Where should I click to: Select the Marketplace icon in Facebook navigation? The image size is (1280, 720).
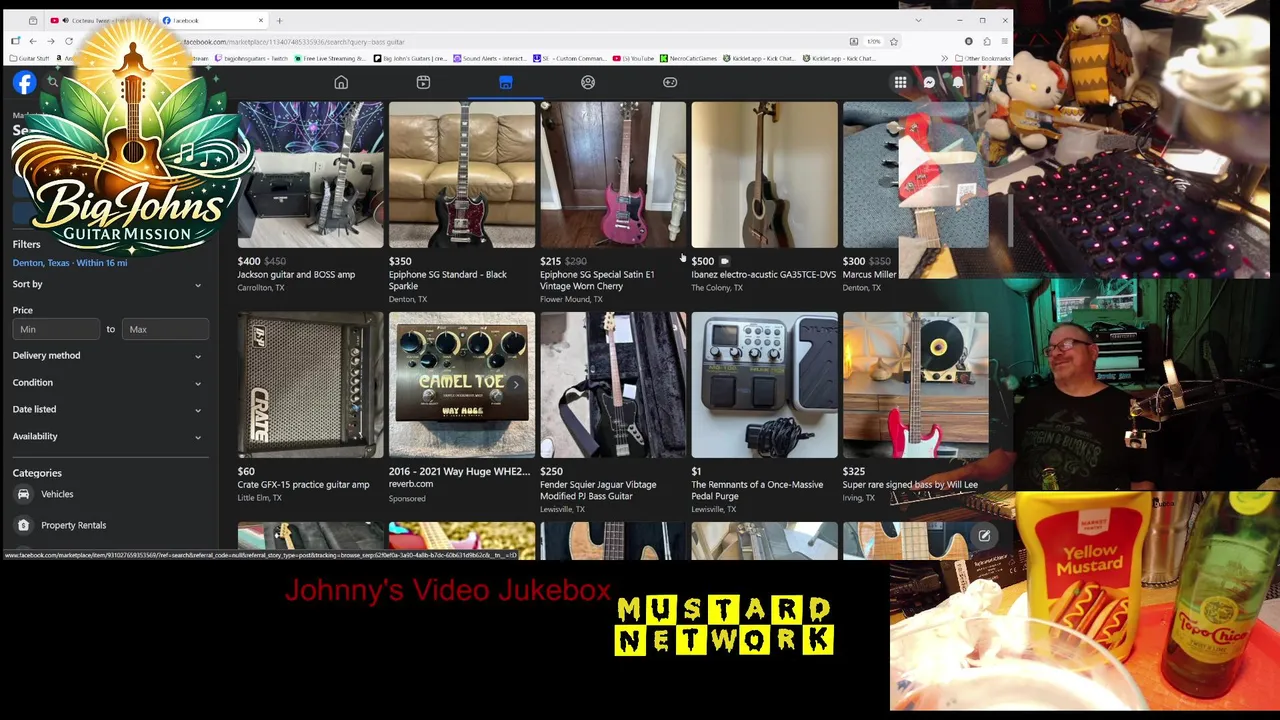505,82
